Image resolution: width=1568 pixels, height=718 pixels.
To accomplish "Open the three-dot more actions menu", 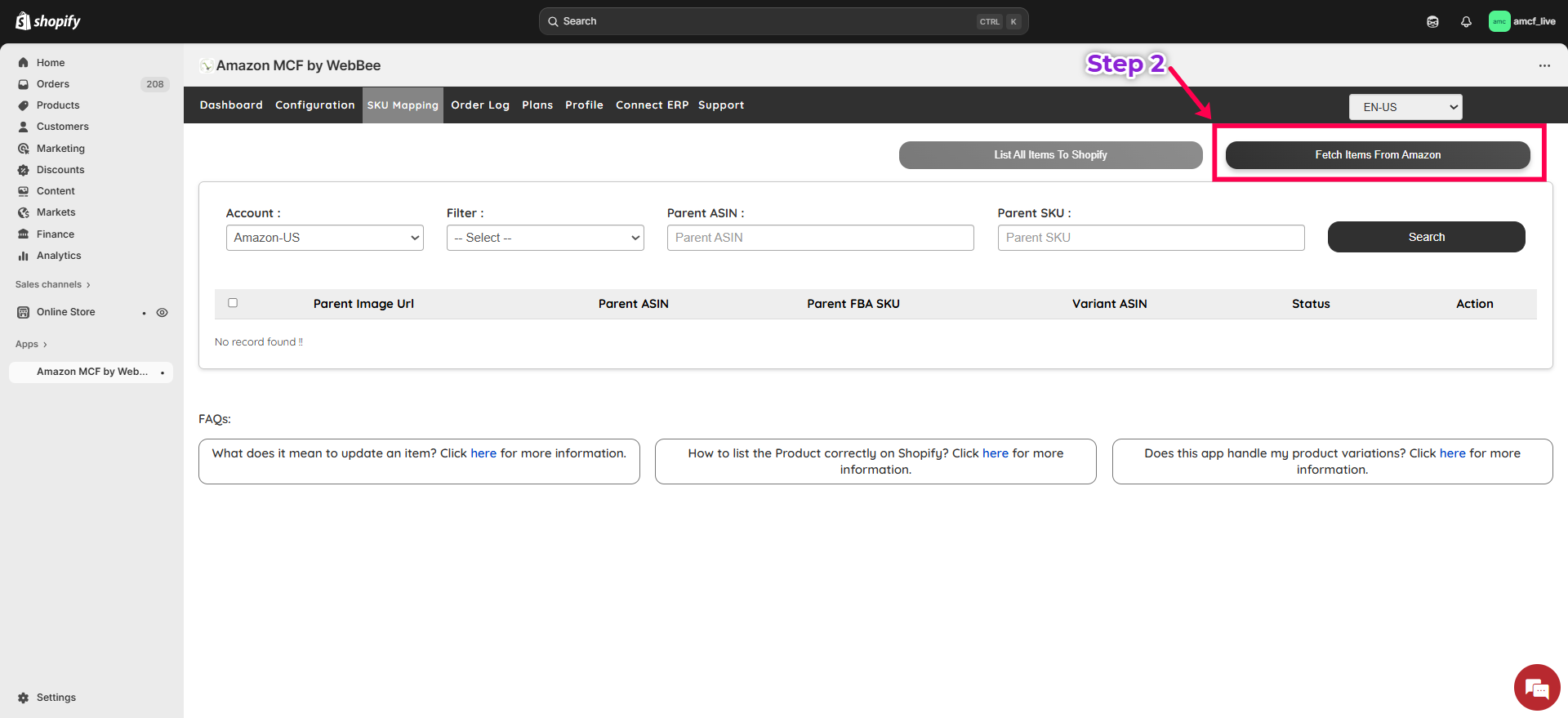I will coord(1544,65).
